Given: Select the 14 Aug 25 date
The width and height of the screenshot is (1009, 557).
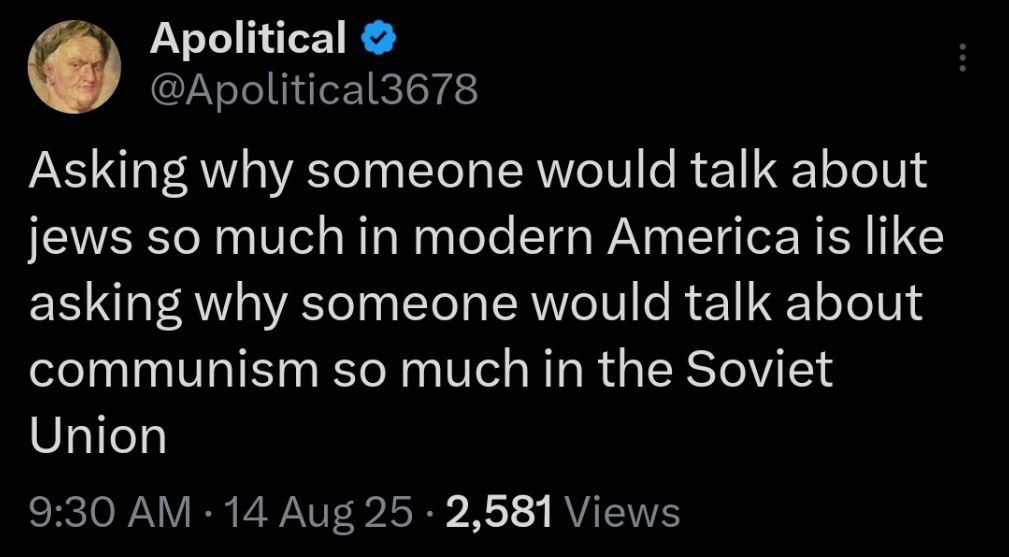Looking at the screenshot, I should click(x=307, y=515).
